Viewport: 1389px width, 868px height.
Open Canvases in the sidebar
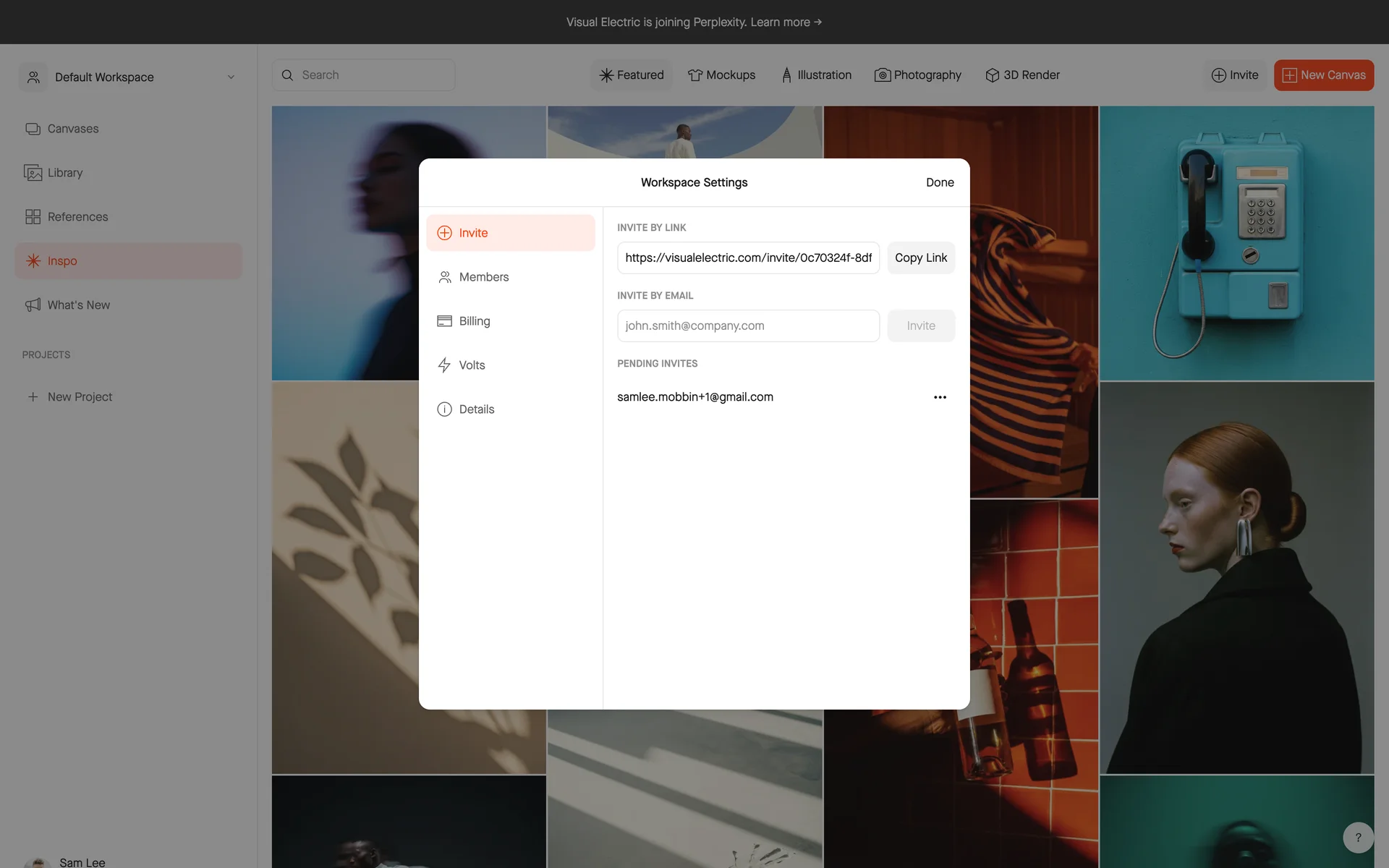click(x=72, y=129)
